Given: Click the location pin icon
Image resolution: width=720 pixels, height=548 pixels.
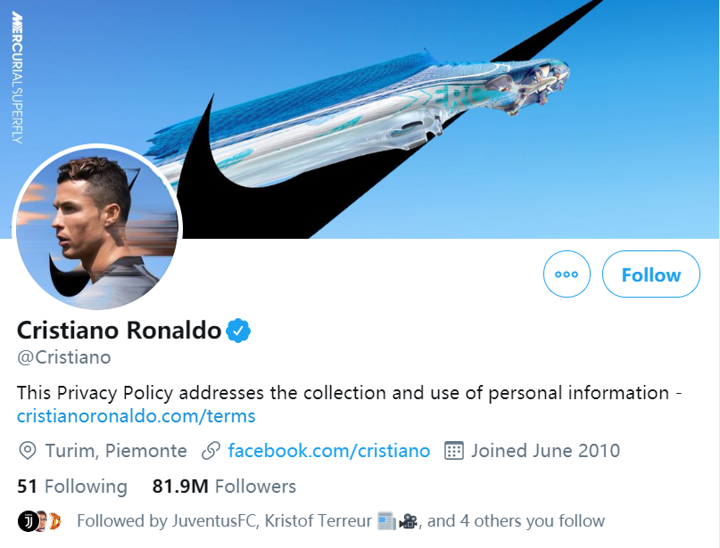Looking at the screenshot, I should (27, 451).
